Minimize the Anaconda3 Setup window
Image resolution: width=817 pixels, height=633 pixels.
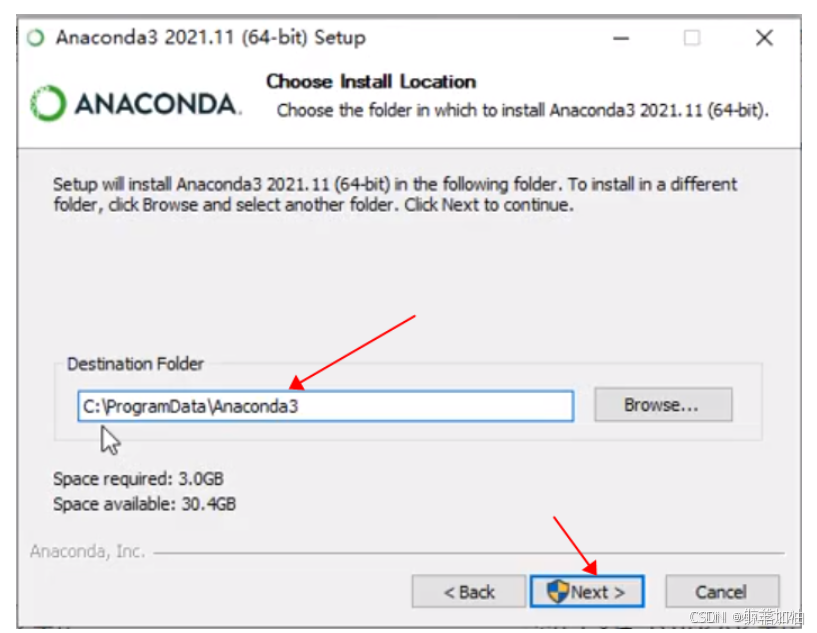(x=620, y=38)
